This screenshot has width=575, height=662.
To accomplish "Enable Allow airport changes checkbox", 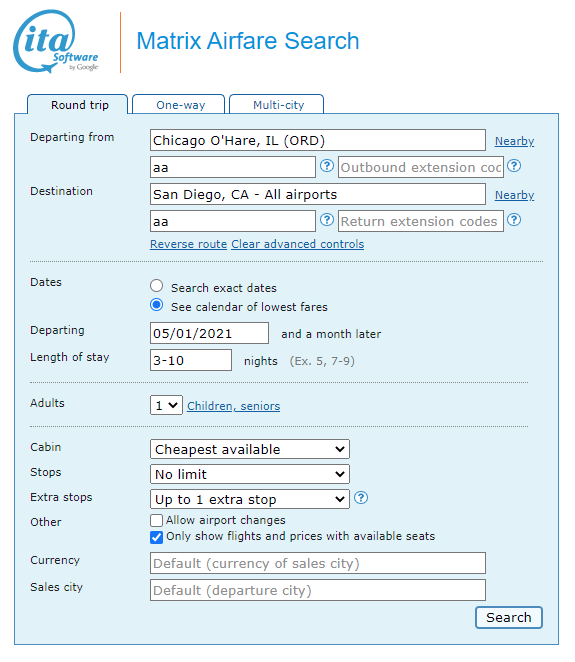I will tap(157, 521).
